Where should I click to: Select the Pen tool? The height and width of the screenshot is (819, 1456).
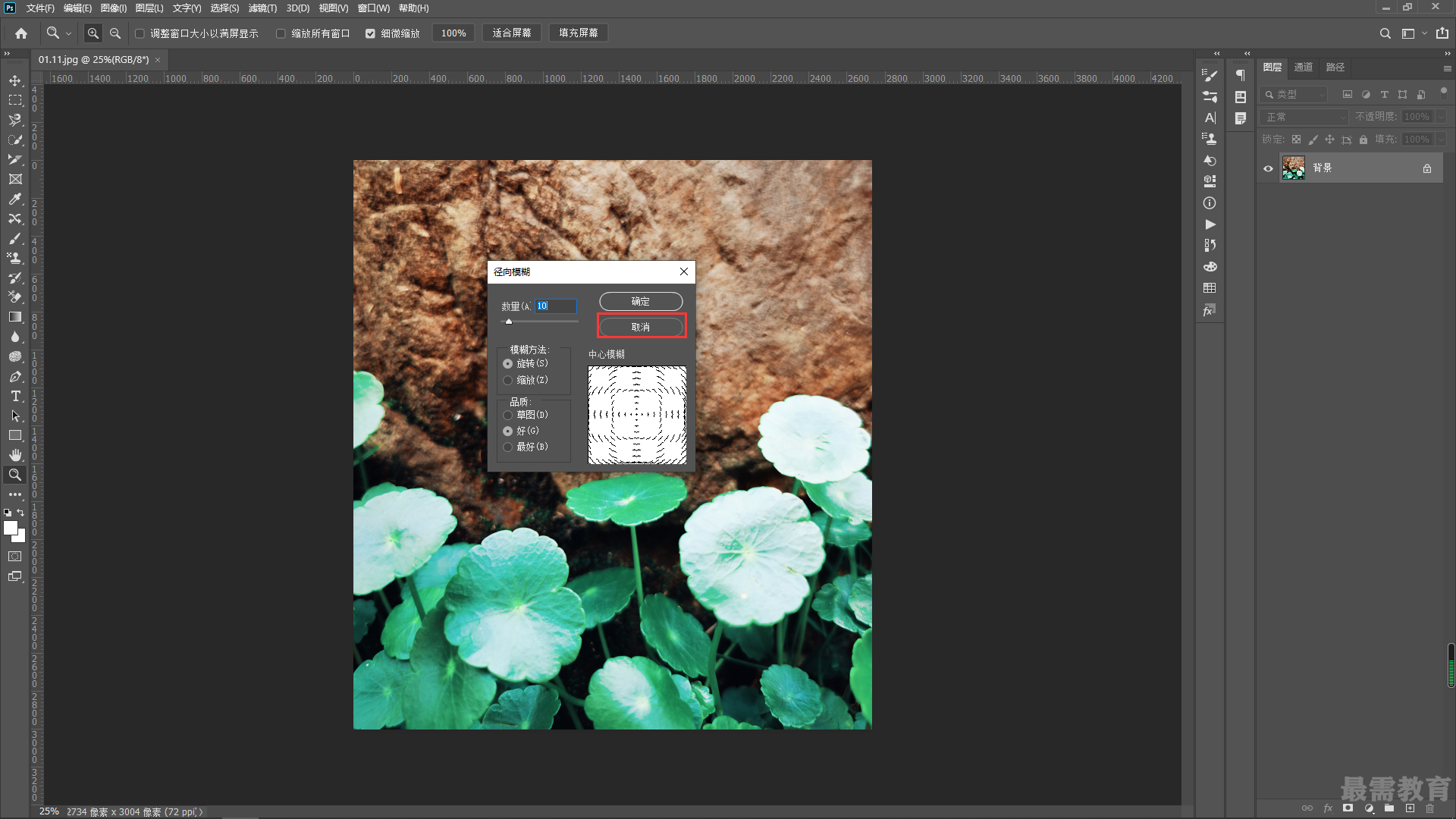point(15,376)
